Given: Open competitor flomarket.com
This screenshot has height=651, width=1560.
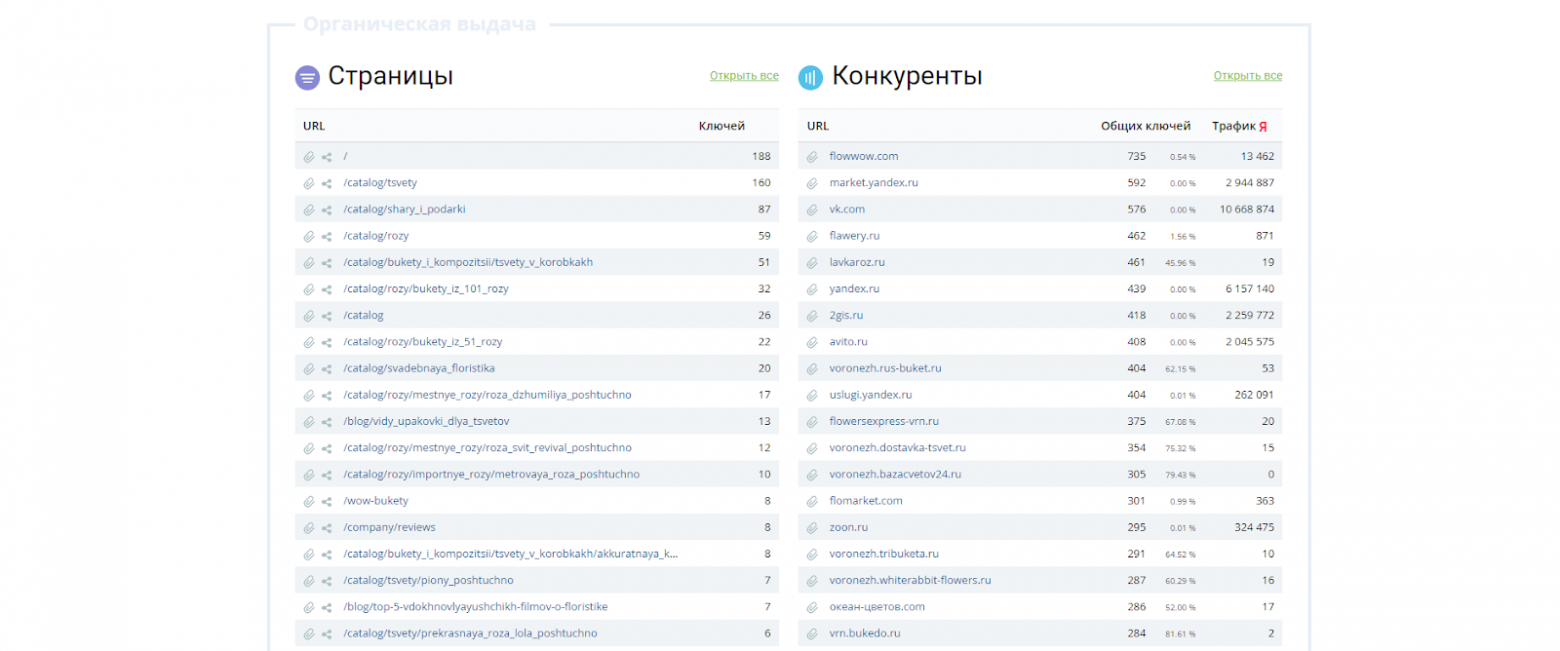Looking at the screenshot, I should click(x=866, y=501).
